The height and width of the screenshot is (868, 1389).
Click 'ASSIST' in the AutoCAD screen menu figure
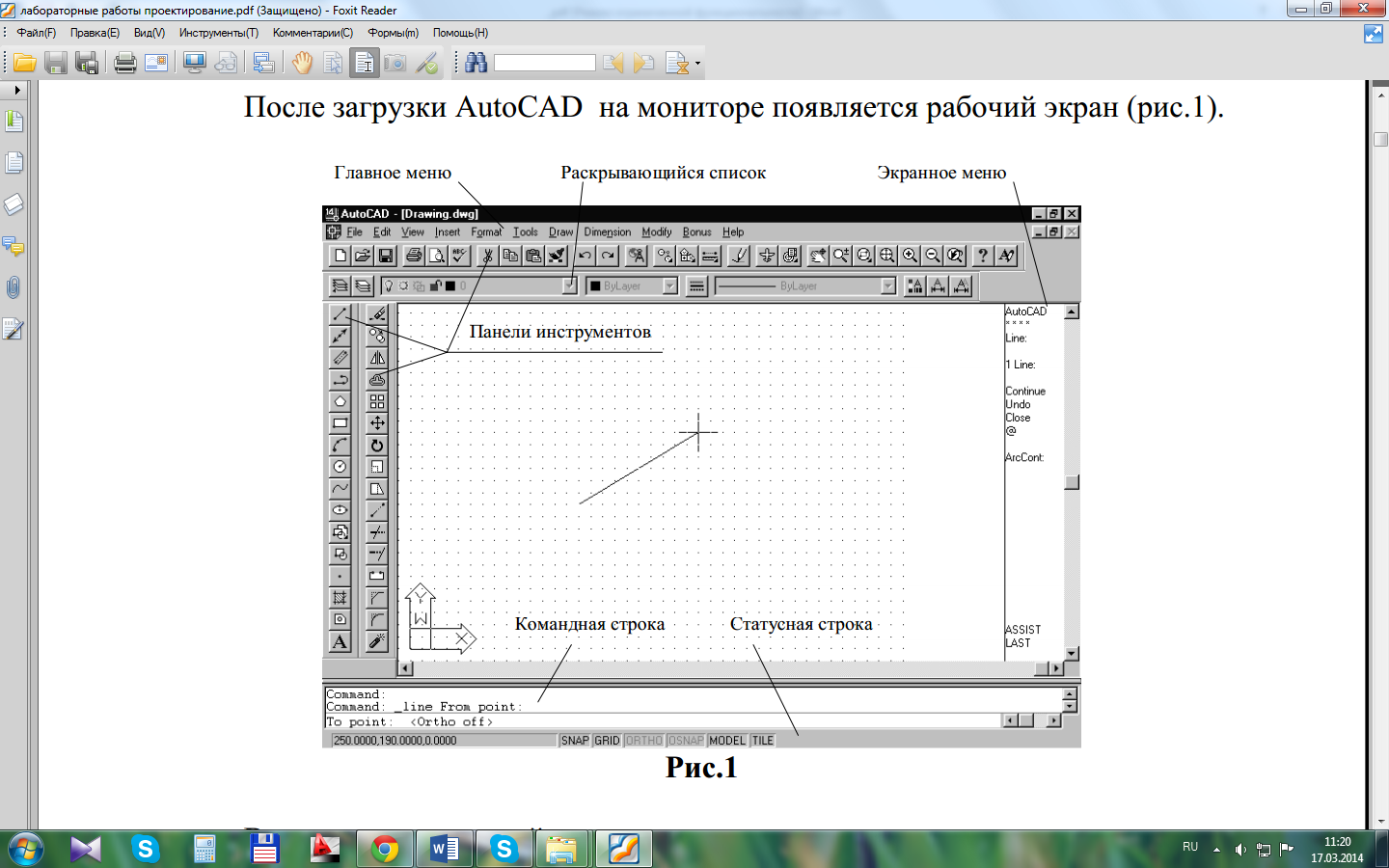click(1023, 629)
